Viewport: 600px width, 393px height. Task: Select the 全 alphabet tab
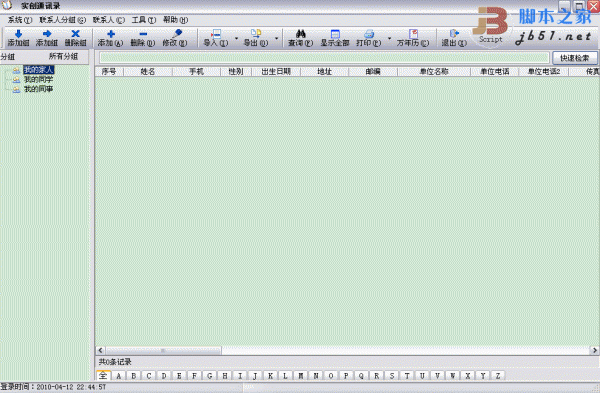tap(103, 375)
